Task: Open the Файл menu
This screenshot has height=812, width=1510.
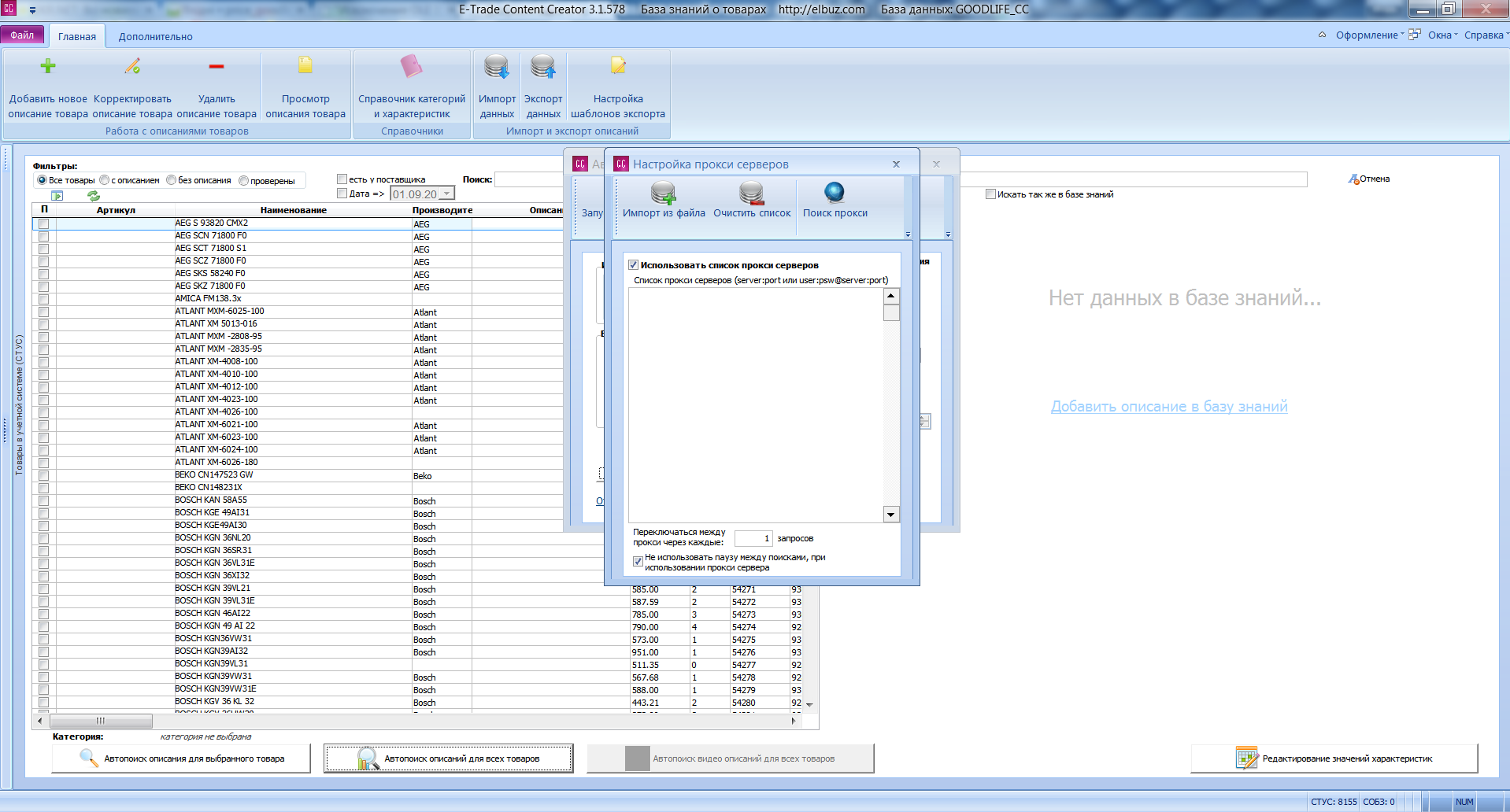Action: point(22,35)
